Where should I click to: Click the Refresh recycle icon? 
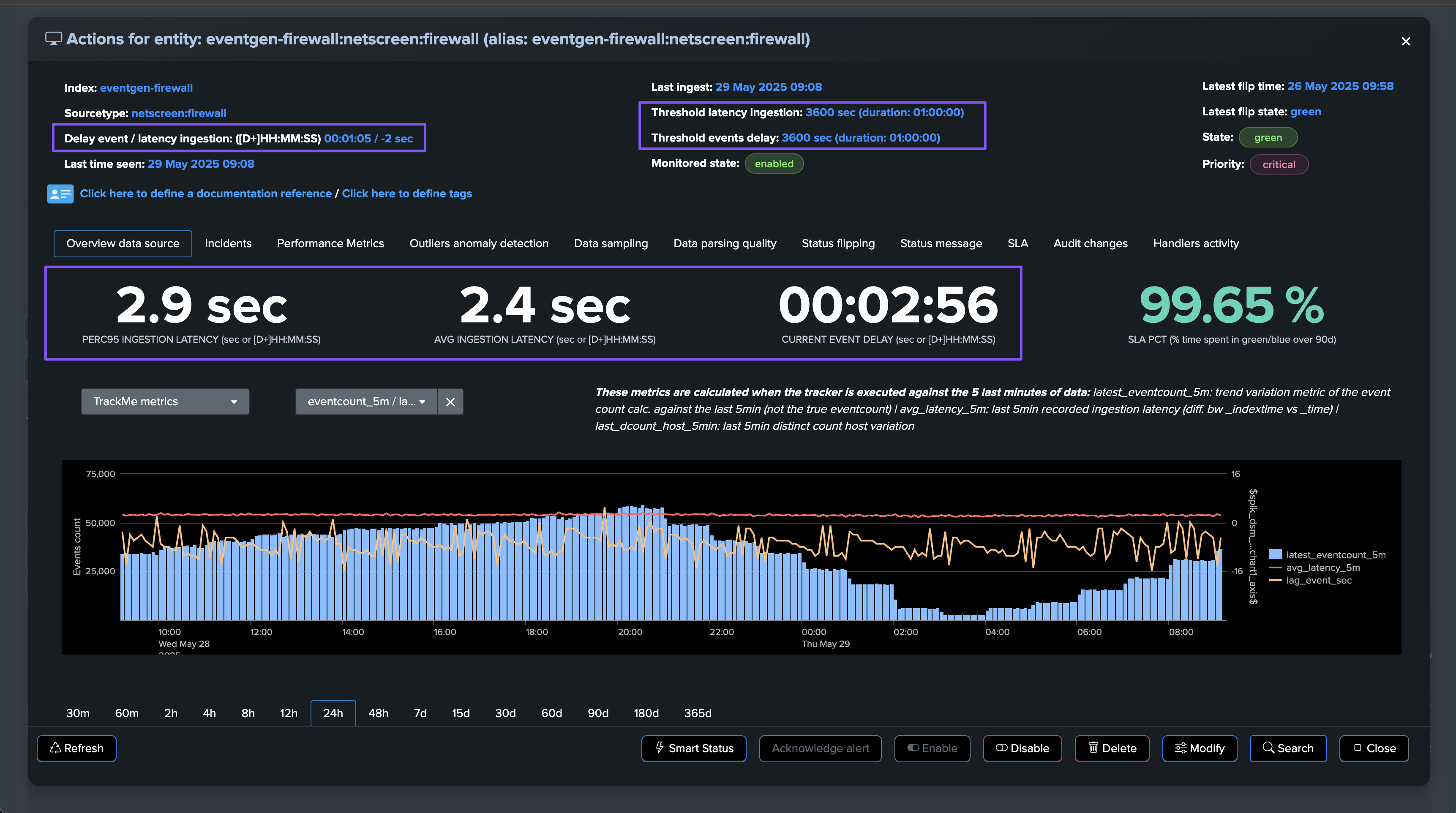[55, 748]
